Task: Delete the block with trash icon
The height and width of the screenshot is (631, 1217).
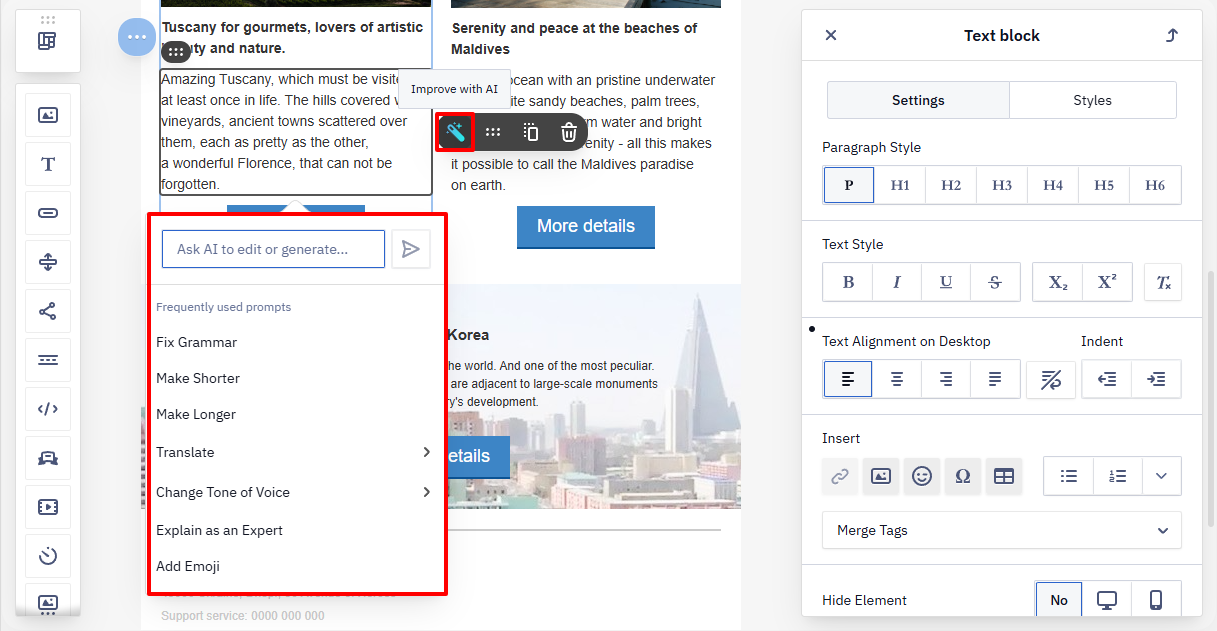Action: (569, 132)
